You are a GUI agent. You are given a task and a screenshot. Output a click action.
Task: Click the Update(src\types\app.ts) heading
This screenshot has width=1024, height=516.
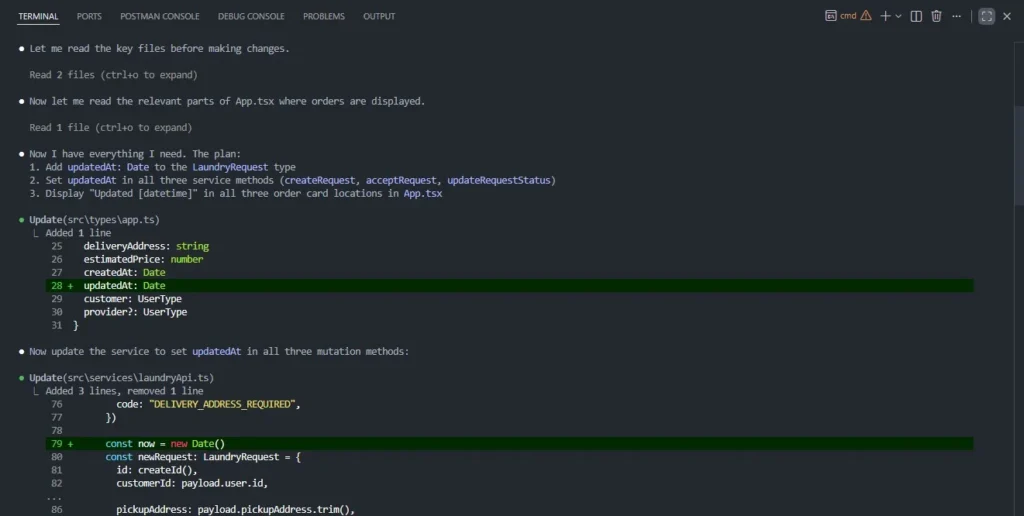[x=94, y=219]
